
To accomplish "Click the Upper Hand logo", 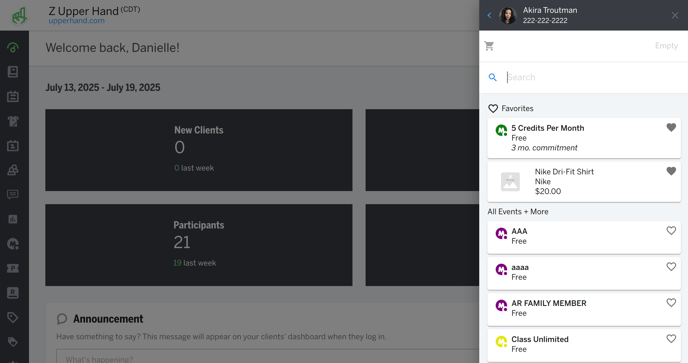I will (19, 15).
